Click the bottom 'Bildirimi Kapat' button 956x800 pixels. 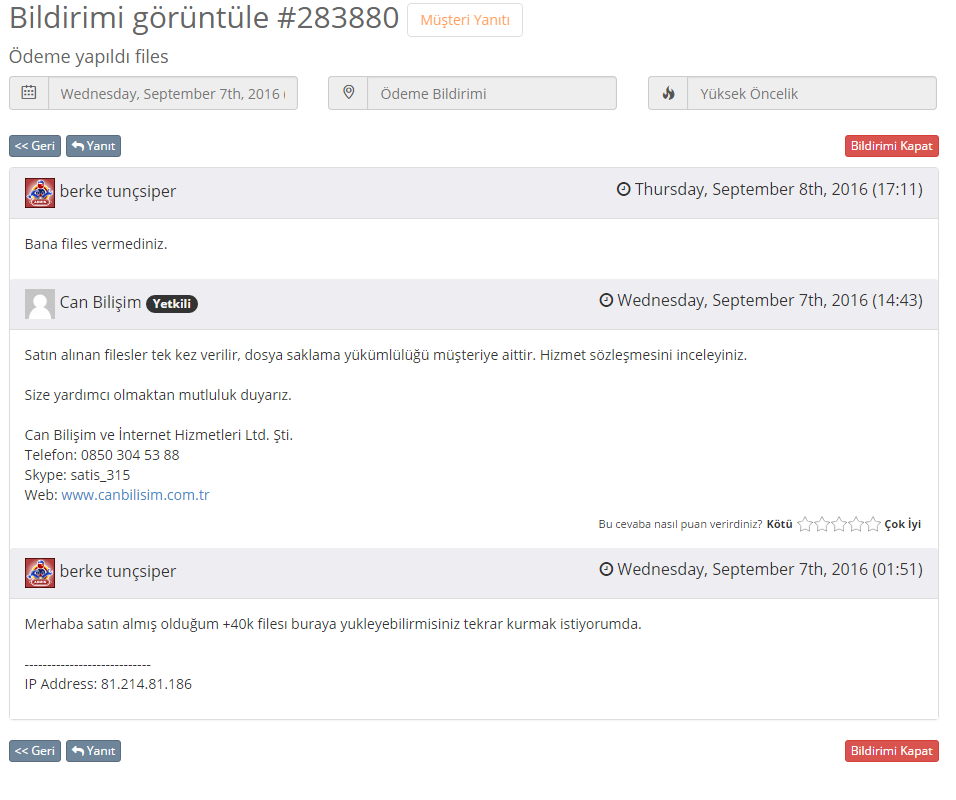click(x=891, y=751)
